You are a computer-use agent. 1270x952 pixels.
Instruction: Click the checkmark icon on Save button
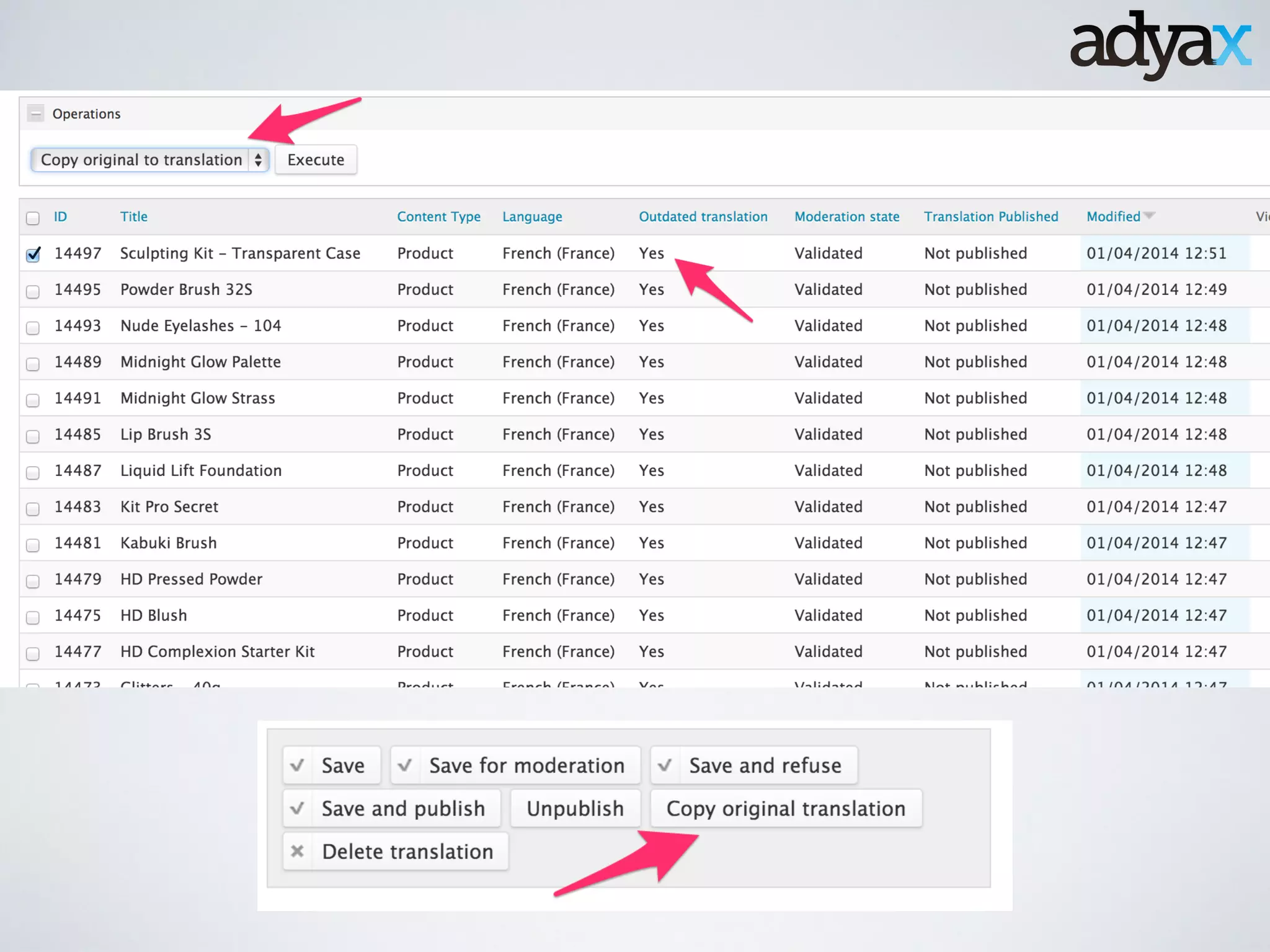pos(298,765)
